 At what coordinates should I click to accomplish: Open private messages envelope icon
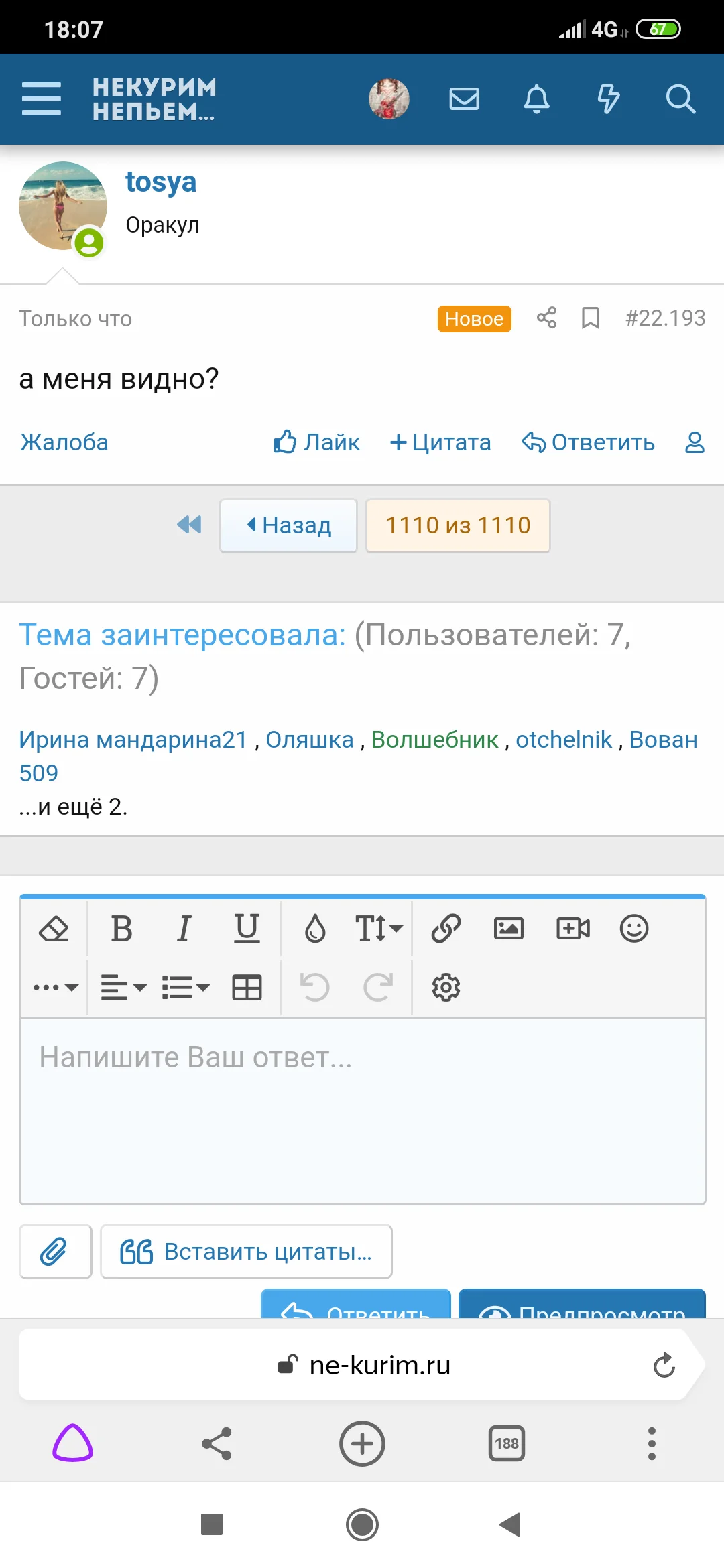[464, 99]
